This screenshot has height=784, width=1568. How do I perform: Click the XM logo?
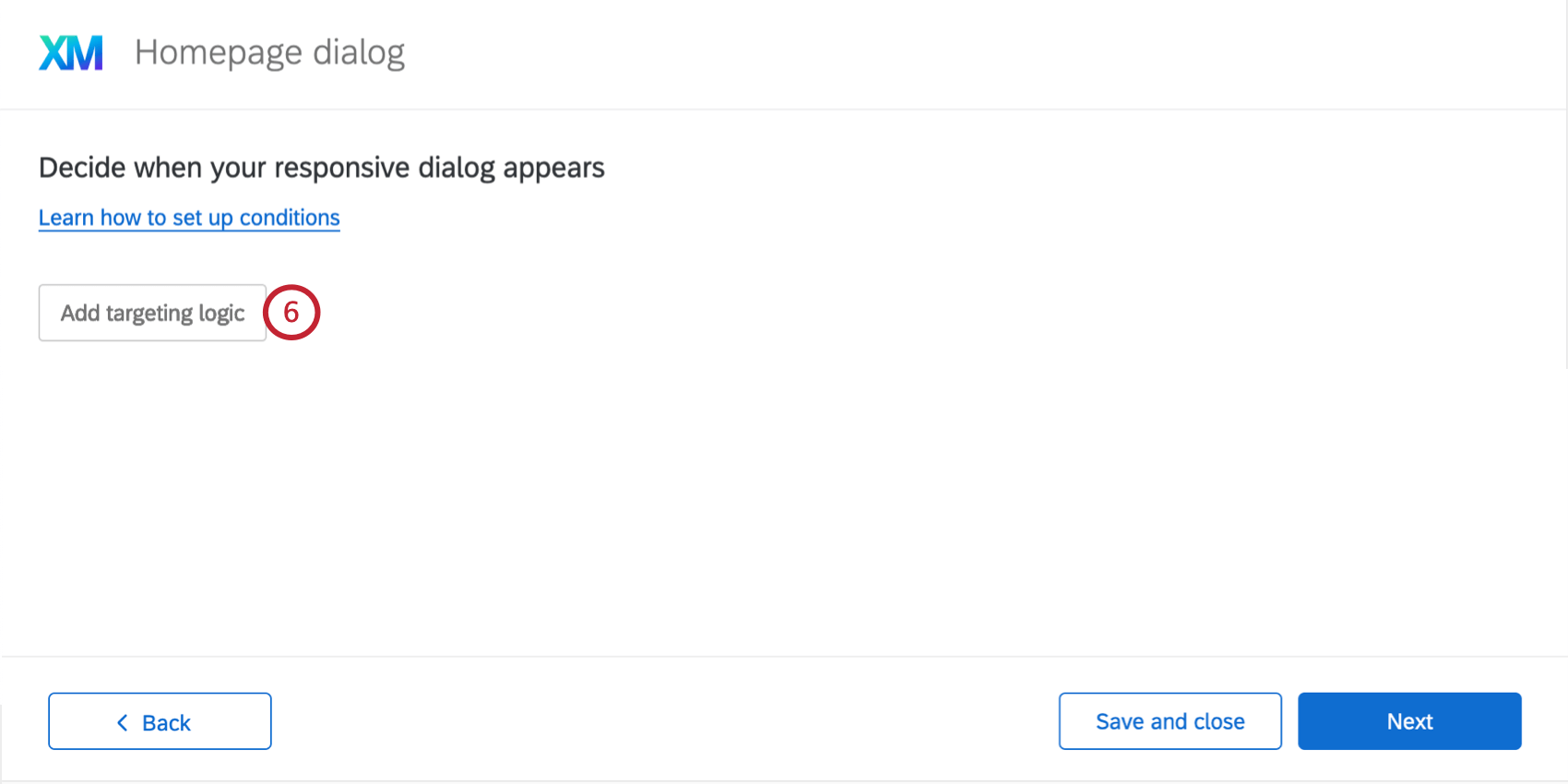coord(71,53)
